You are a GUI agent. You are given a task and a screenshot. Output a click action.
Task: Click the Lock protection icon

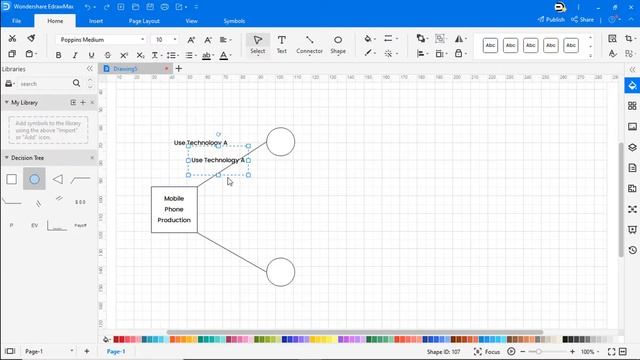tap(459, 53)
